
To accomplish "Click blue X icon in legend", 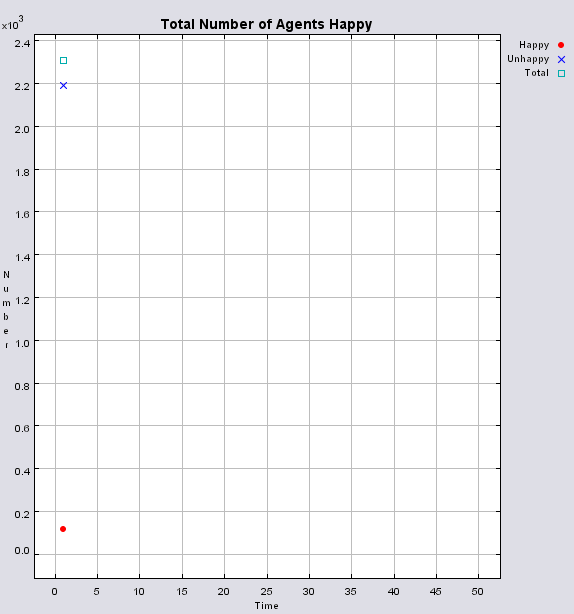I will (561, 60).
